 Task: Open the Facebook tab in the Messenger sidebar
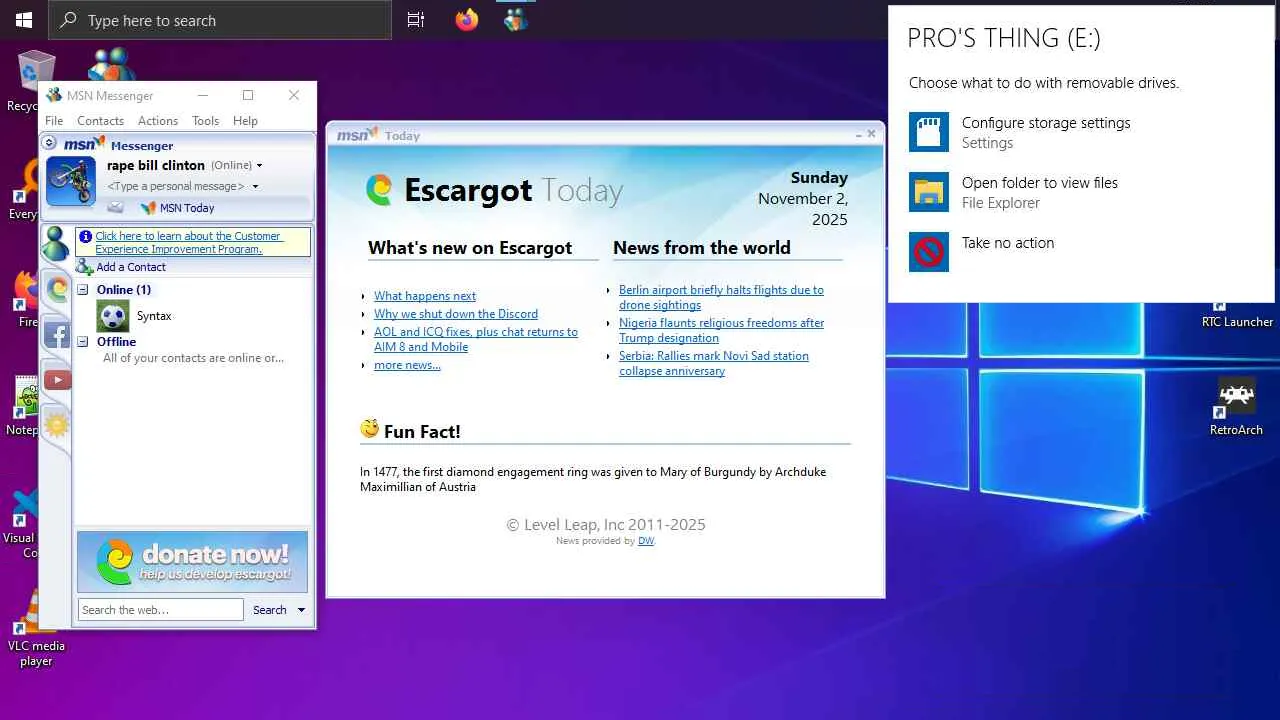pyautogui.click(x=57, y=335)
